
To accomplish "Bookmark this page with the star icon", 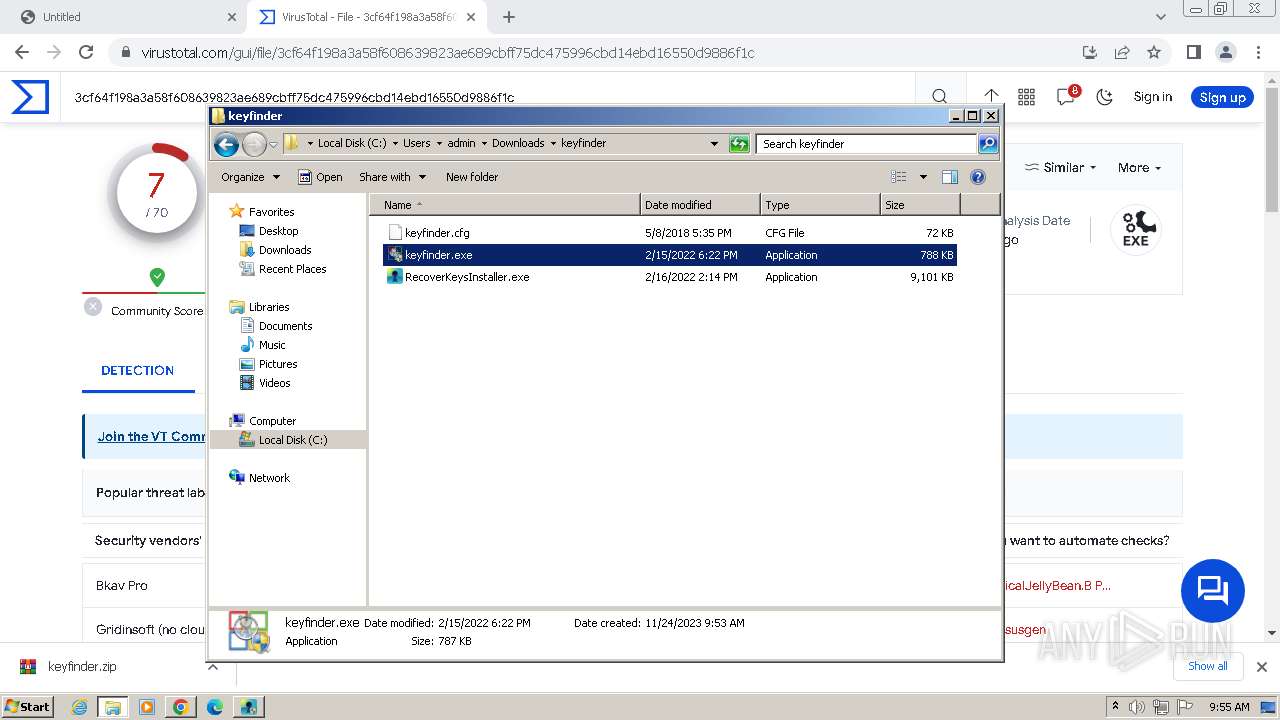I will [1154, 52].
